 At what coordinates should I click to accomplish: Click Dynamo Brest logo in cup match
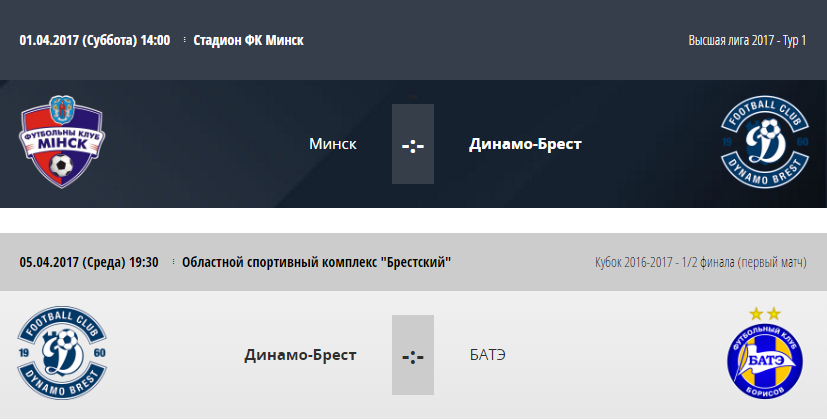[62, 353]
